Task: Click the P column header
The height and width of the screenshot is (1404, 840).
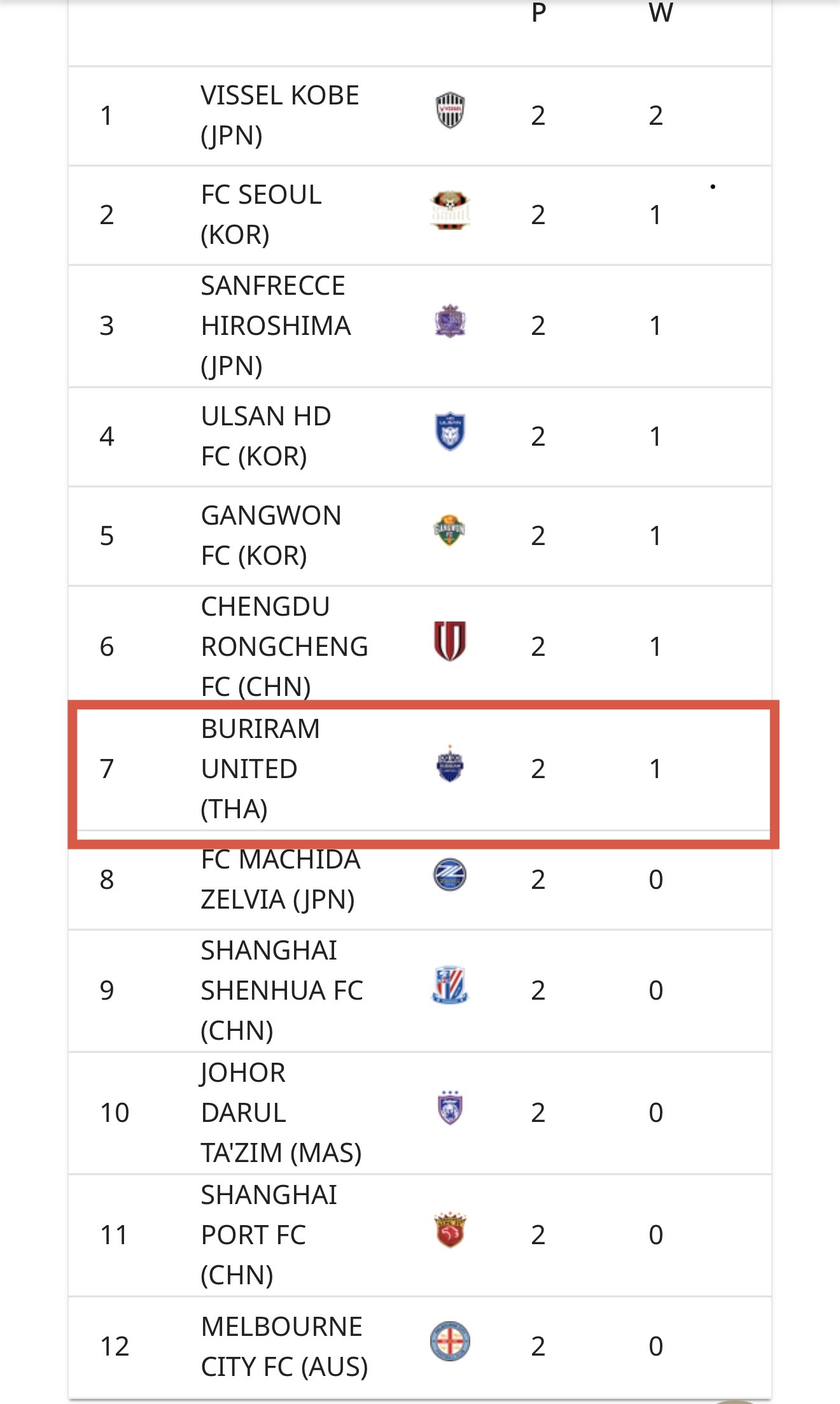Action: [x=538, y=13]
